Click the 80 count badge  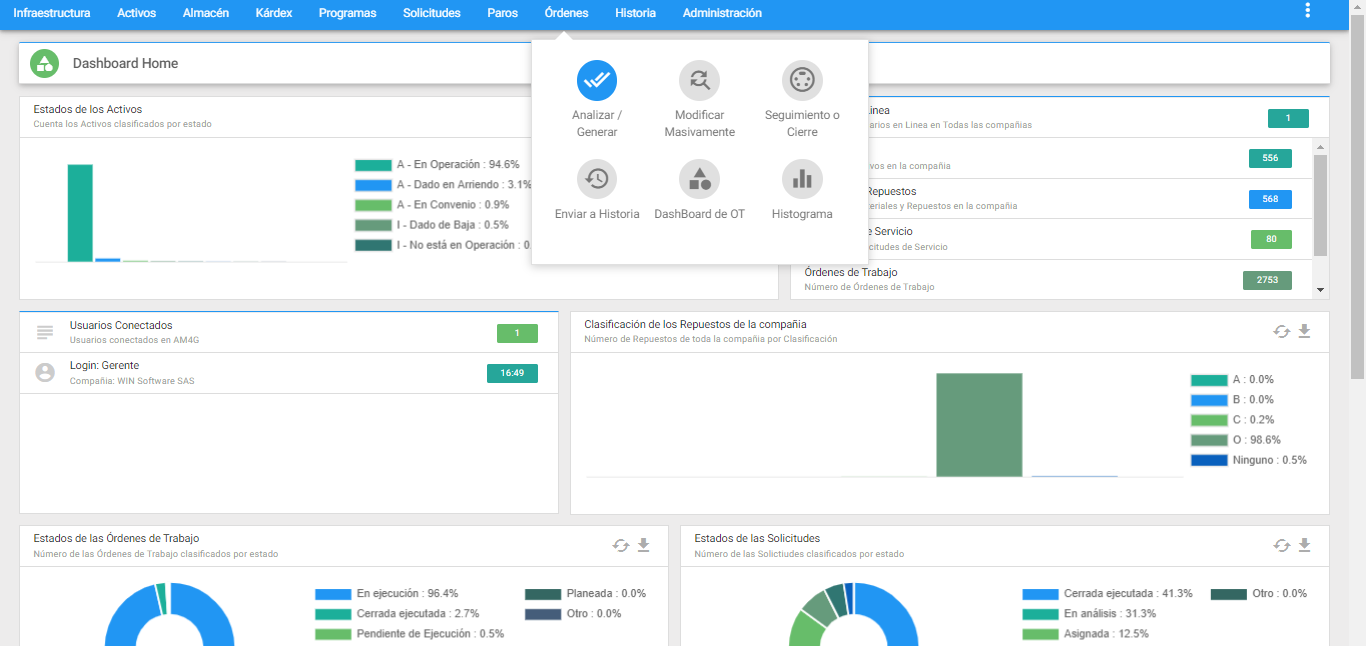1271,239
